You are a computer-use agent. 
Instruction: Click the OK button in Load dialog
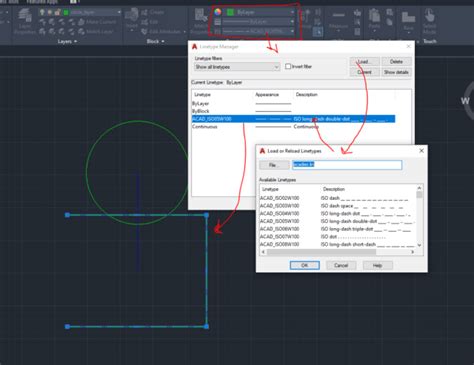coord(305,265)
